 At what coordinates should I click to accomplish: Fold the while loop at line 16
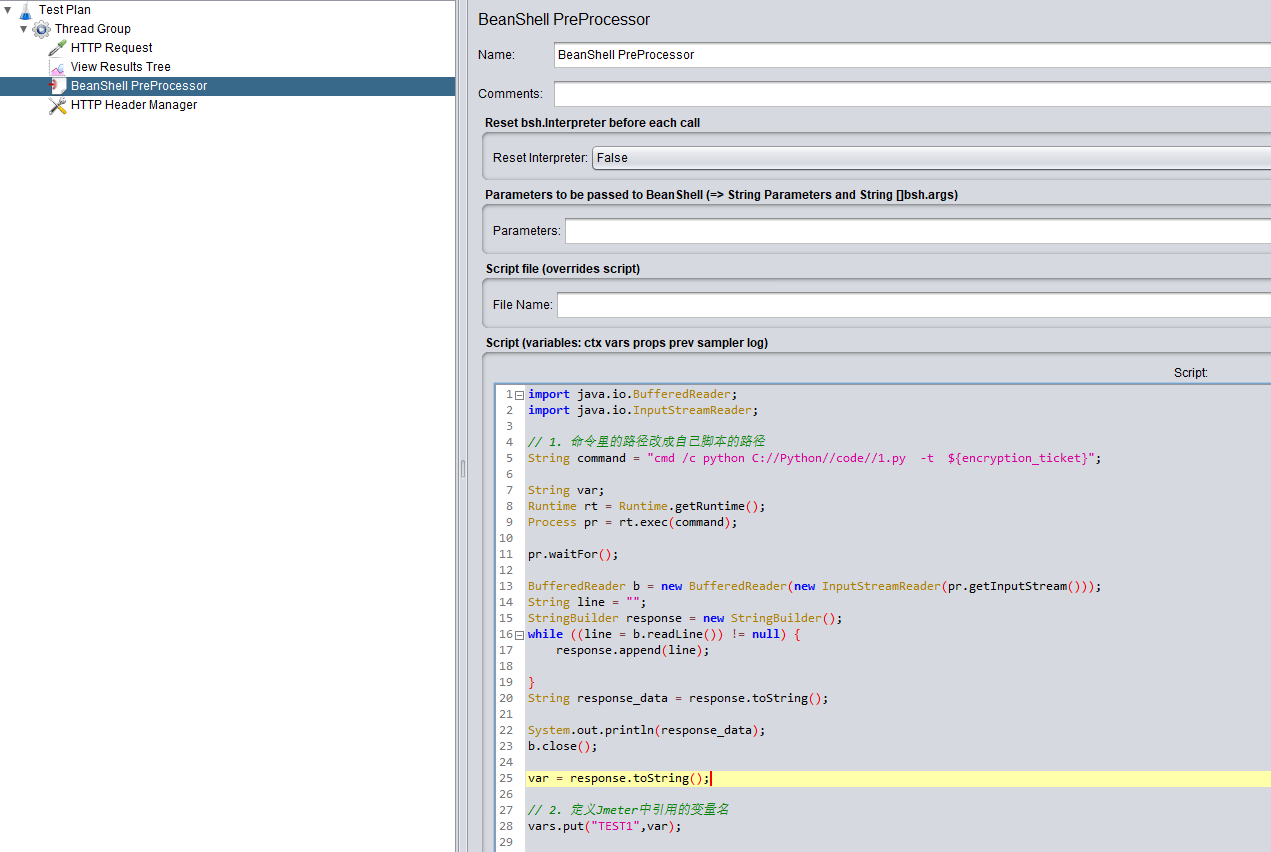point(519,634)
